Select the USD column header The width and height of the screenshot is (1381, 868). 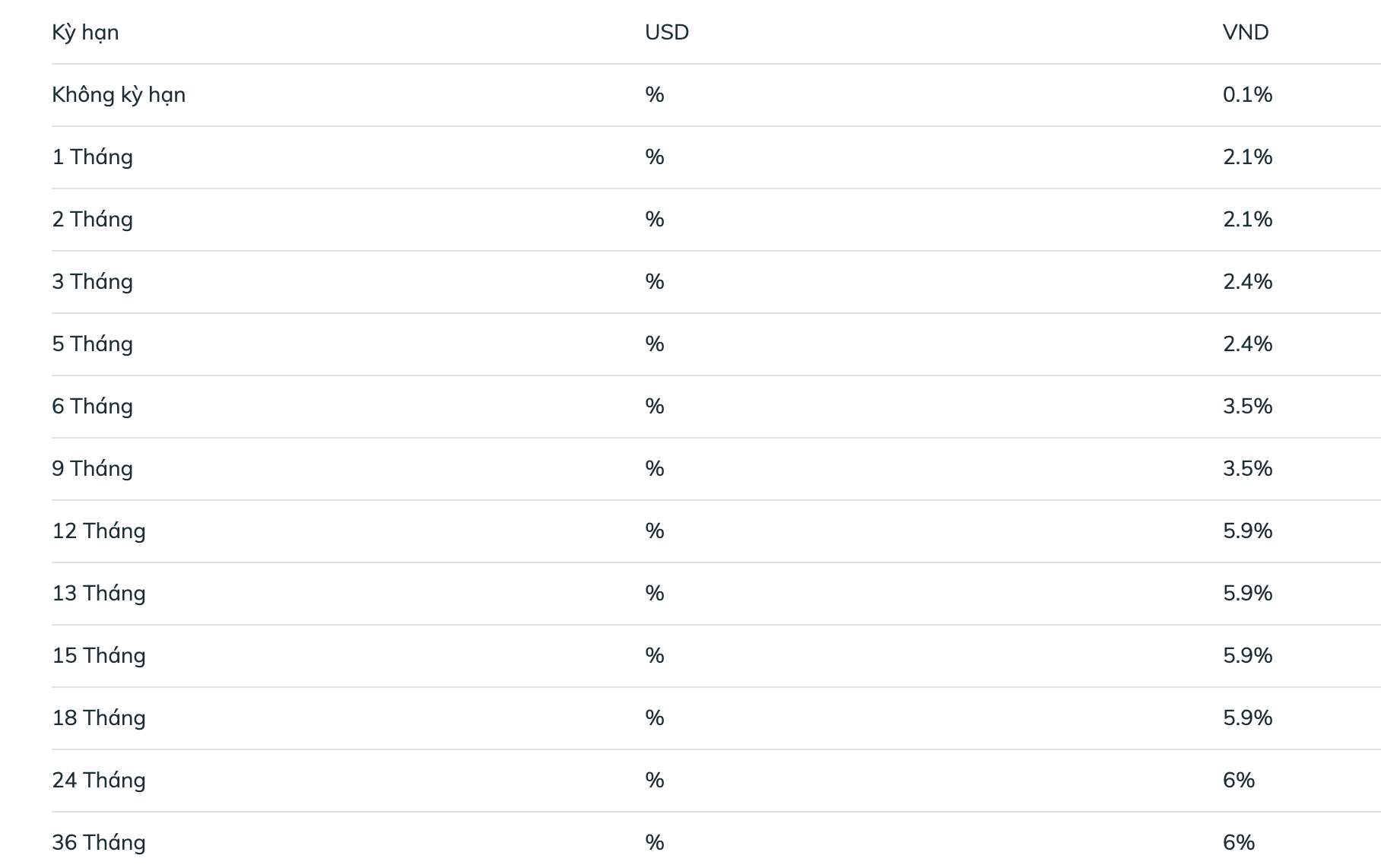click(x=667, y=33)
